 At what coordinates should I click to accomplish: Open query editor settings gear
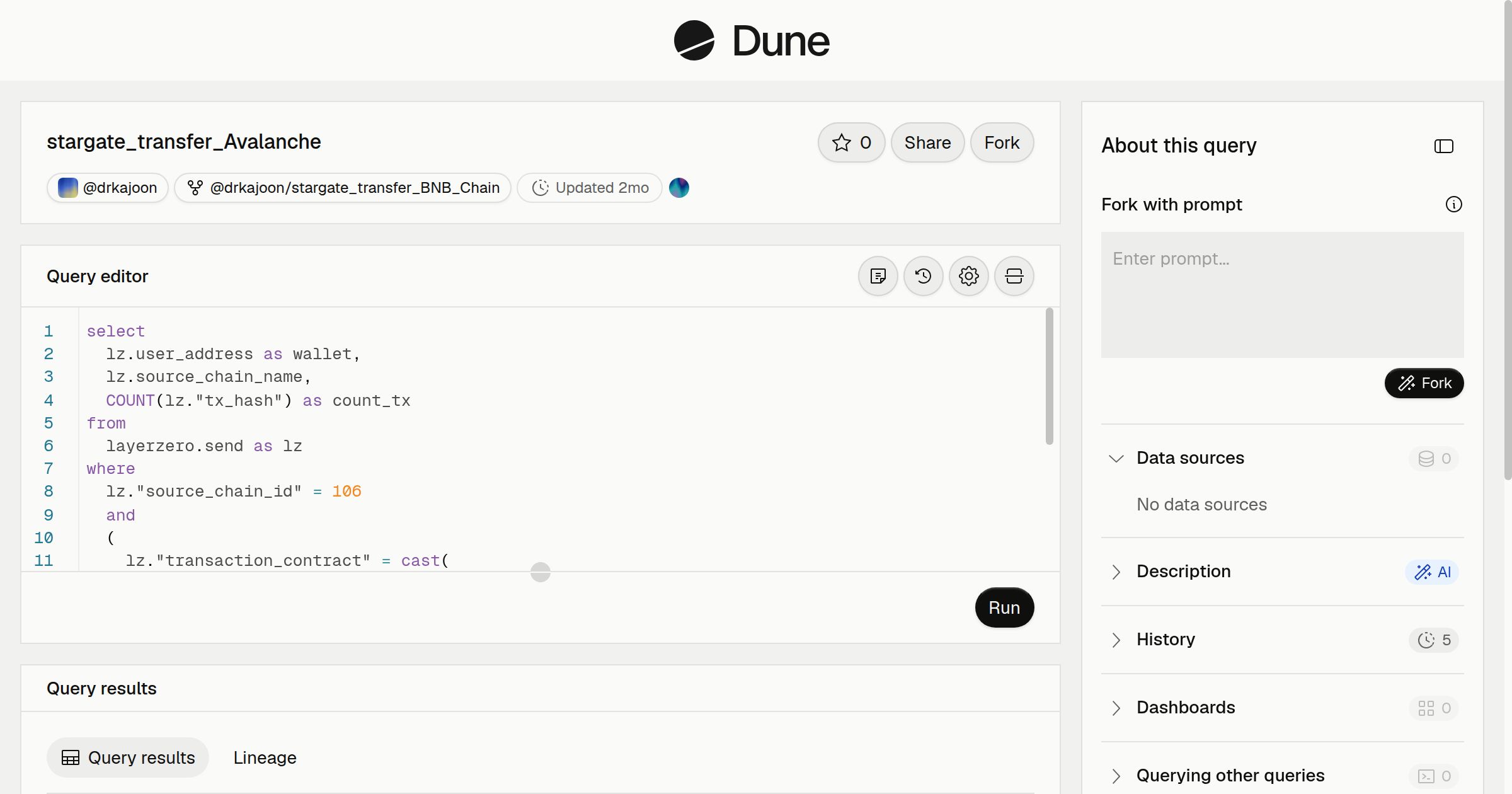pyautogui.click(x=968, y=276)
